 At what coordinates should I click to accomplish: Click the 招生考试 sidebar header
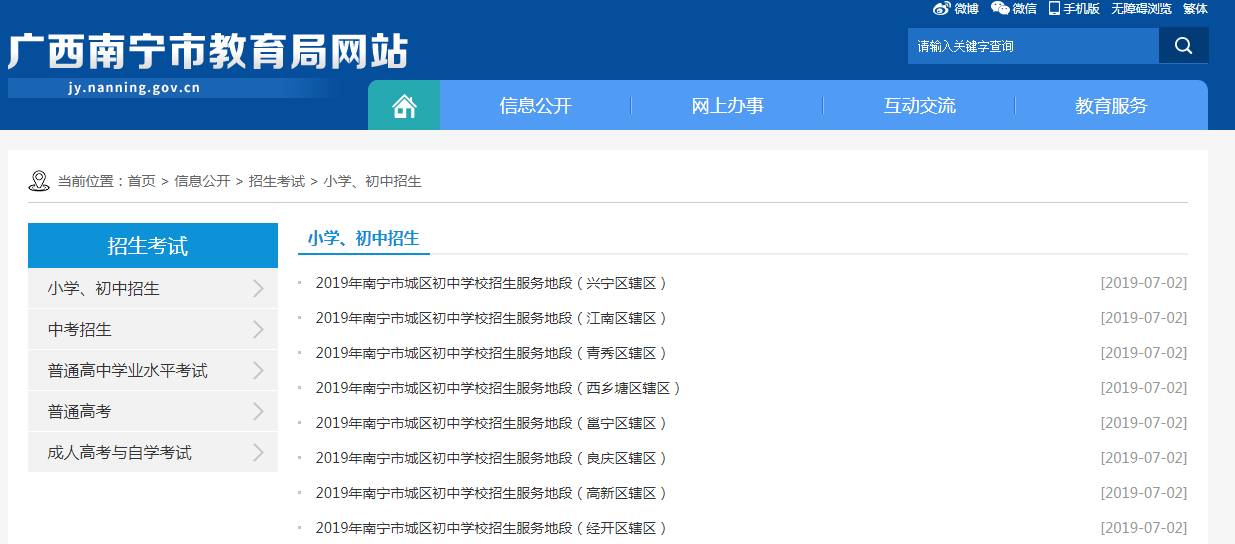pyautogui.click(x=153, y=246)
